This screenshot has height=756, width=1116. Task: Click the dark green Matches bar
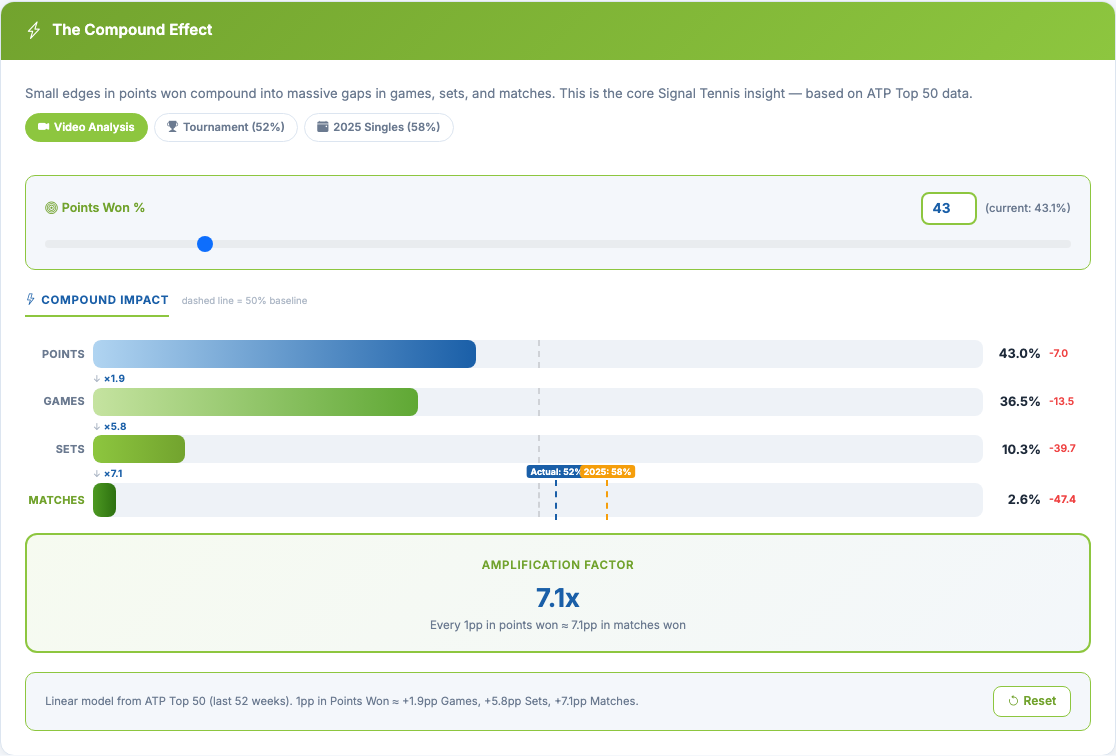click(x=104, y=500)
